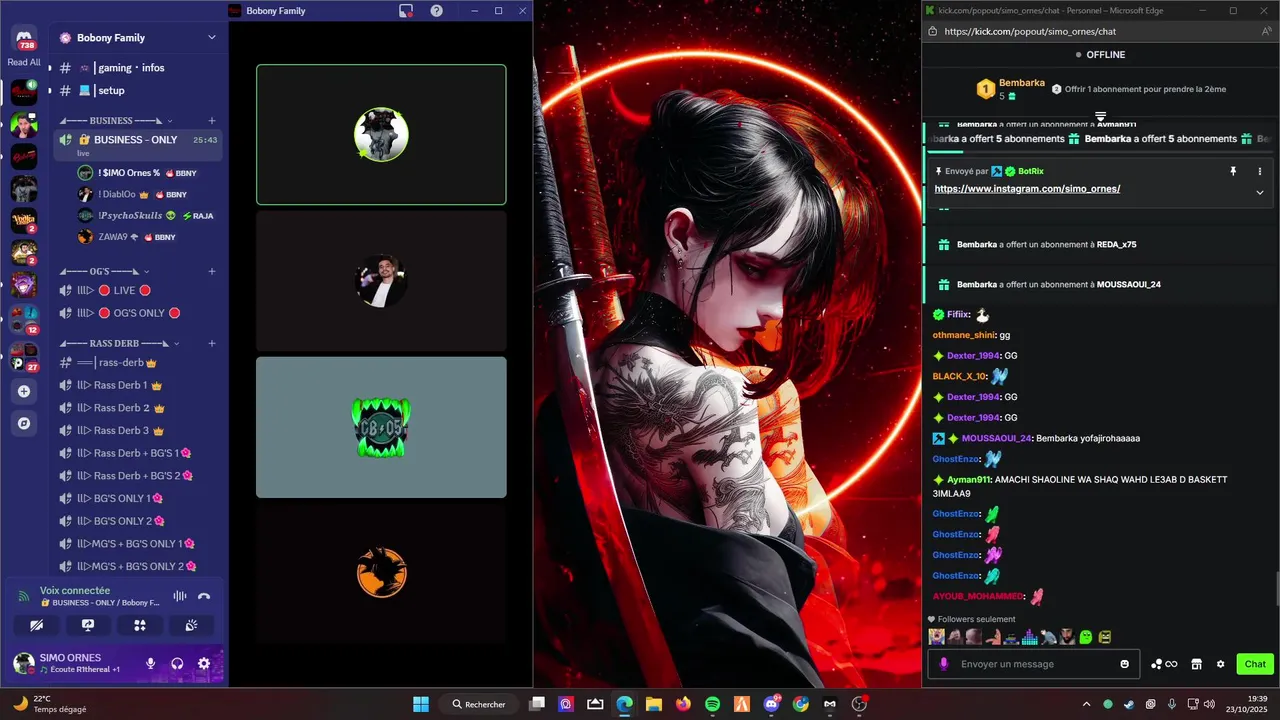Image resolution: width=1280 pixels, height=720 pixels.
Task: Disconnect from voice with hang-up icon
Action: click(x=204, y=596)
